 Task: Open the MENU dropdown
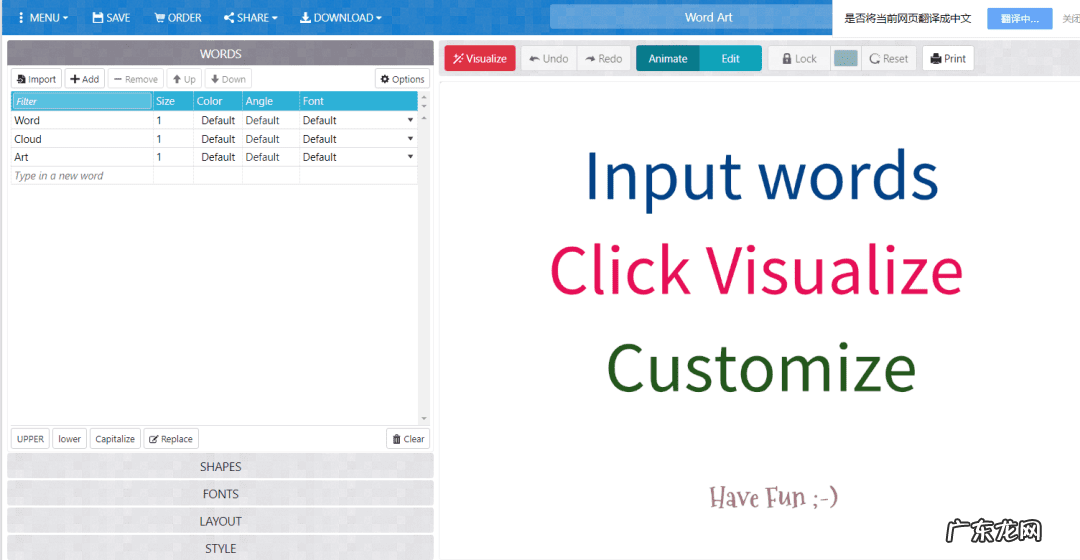[x=43, y=18]
